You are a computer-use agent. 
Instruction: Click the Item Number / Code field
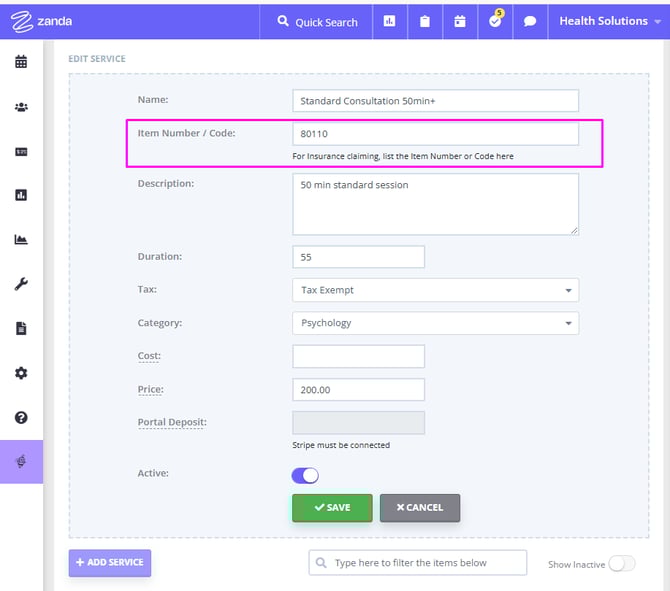point(435,133)
